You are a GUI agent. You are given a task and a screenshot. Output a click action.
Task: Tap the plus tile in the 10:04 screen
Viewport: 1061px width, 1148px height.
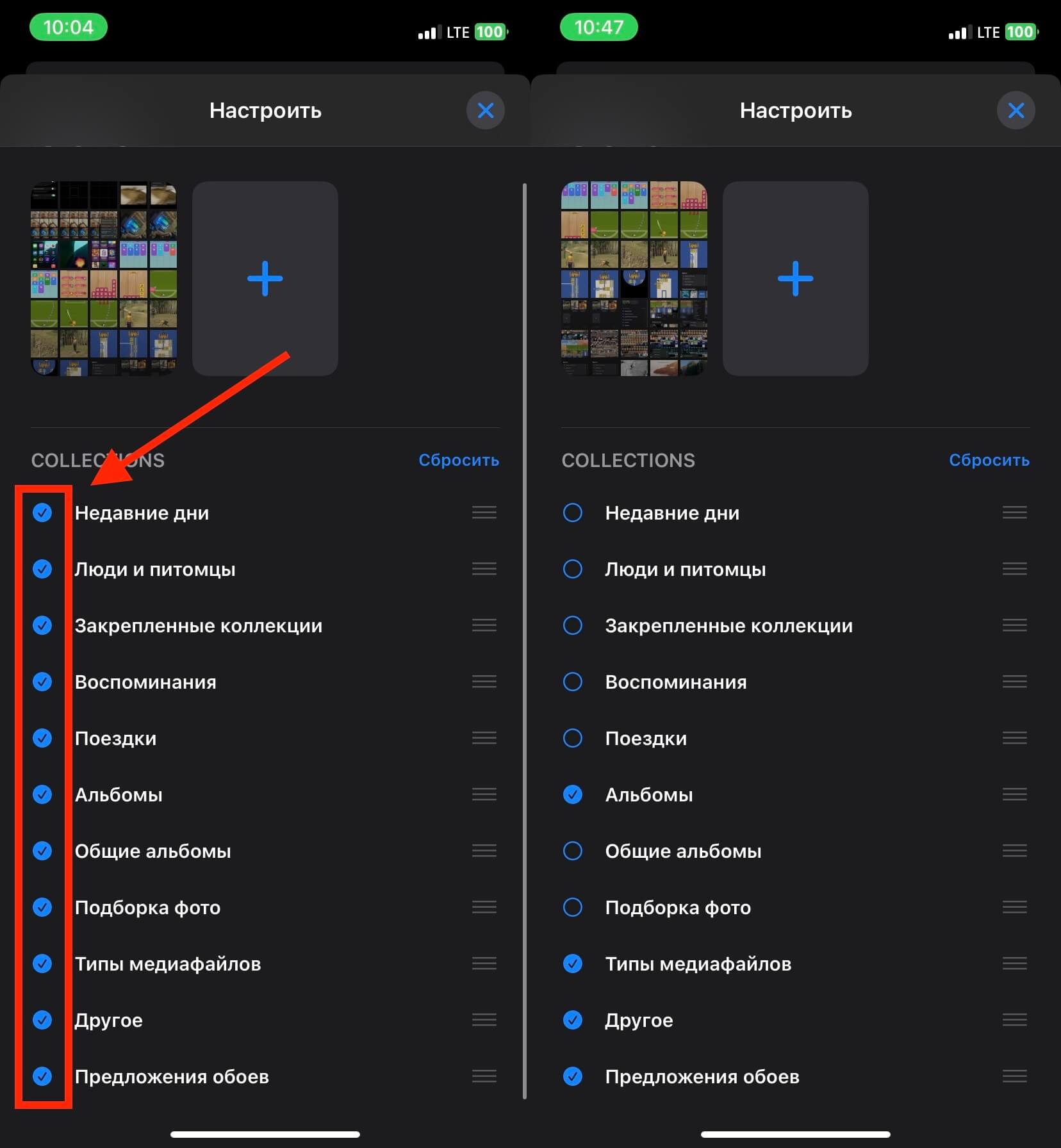[x=265, y=279]
